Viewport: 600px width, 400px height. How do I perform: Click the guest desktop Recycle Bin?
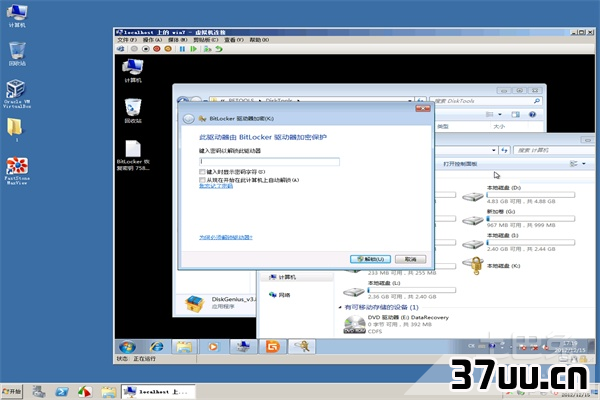[x=133, y=111]
